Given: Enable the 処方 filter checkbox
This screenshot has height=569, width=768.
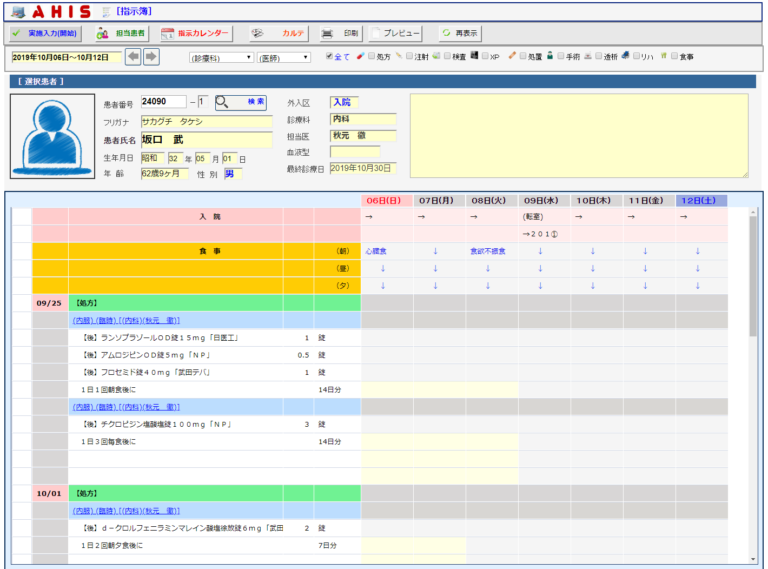Looking at the screenshot, I should (x=370, y=57).
